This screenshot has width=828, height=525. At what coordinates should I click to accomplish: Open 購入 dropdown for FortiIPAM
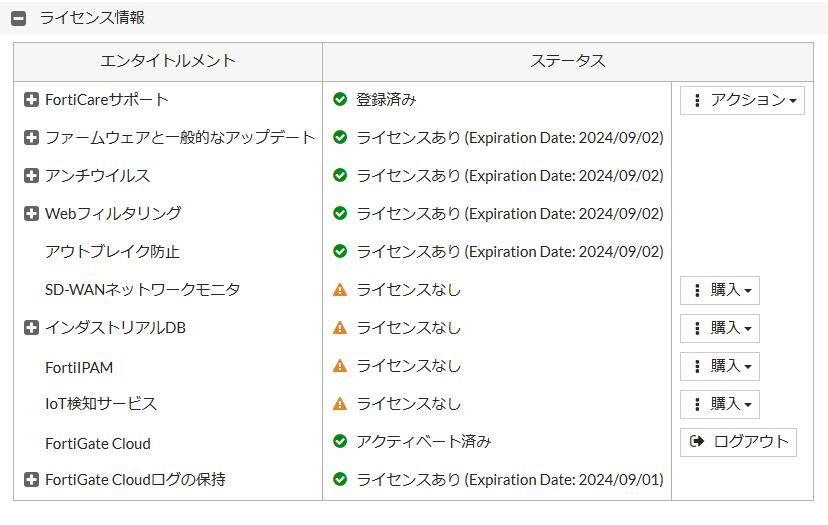pos(719,366)
